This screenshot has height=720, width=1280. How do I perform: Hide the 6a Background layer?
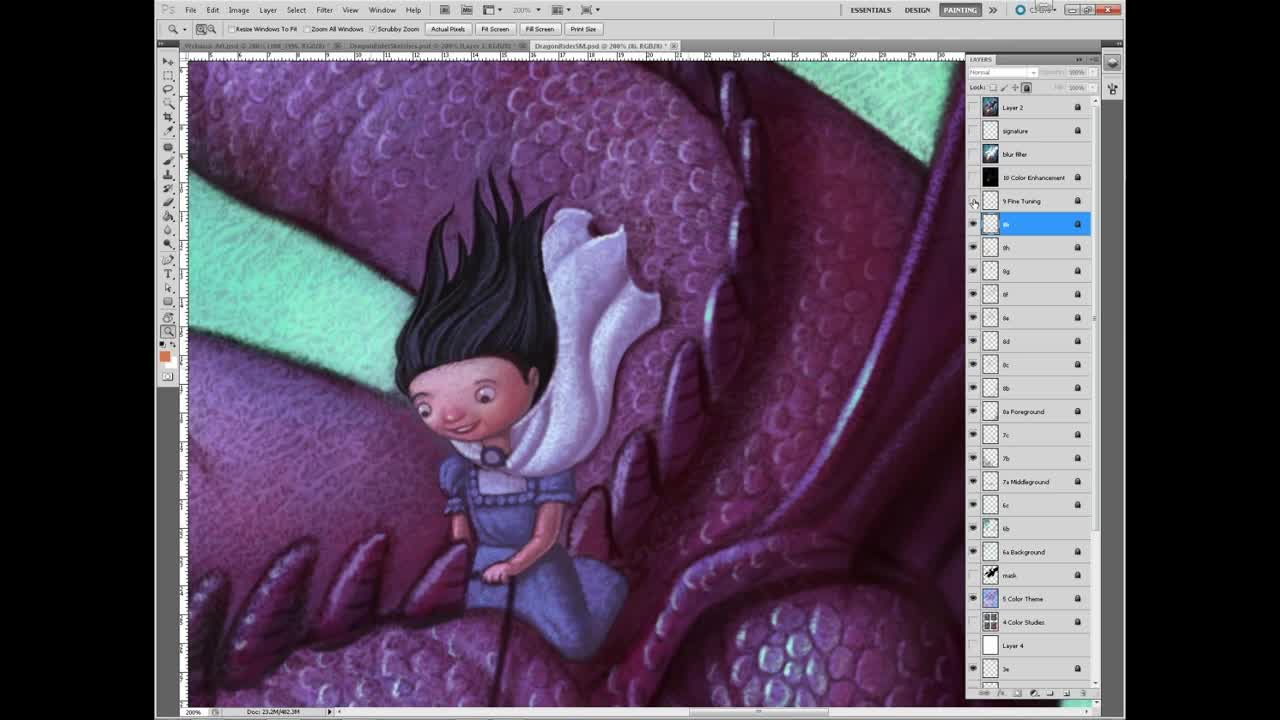click(x=974, y=551)
